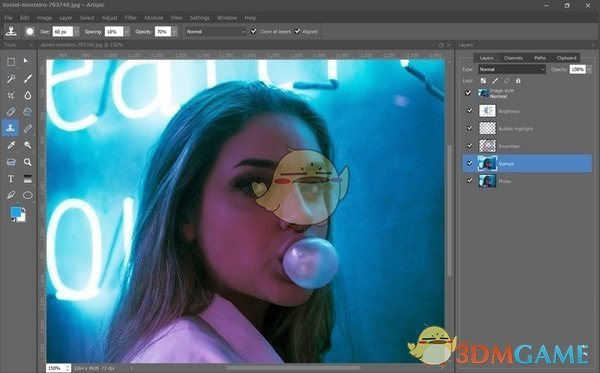The image size is (600, 373).
Task: Click the Spacing input field
Action: (x=114, y=31)
